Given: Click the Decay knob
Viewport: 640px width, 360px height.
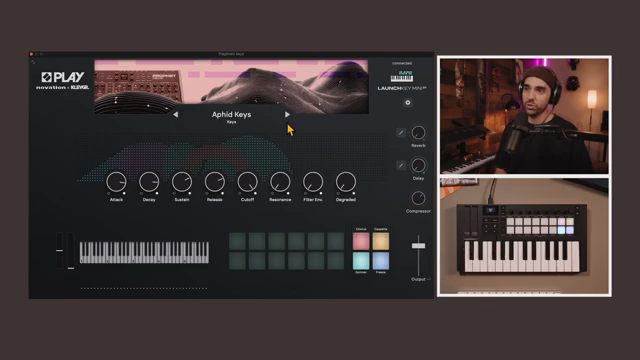Looking at the screenshot, I should 149,182.
